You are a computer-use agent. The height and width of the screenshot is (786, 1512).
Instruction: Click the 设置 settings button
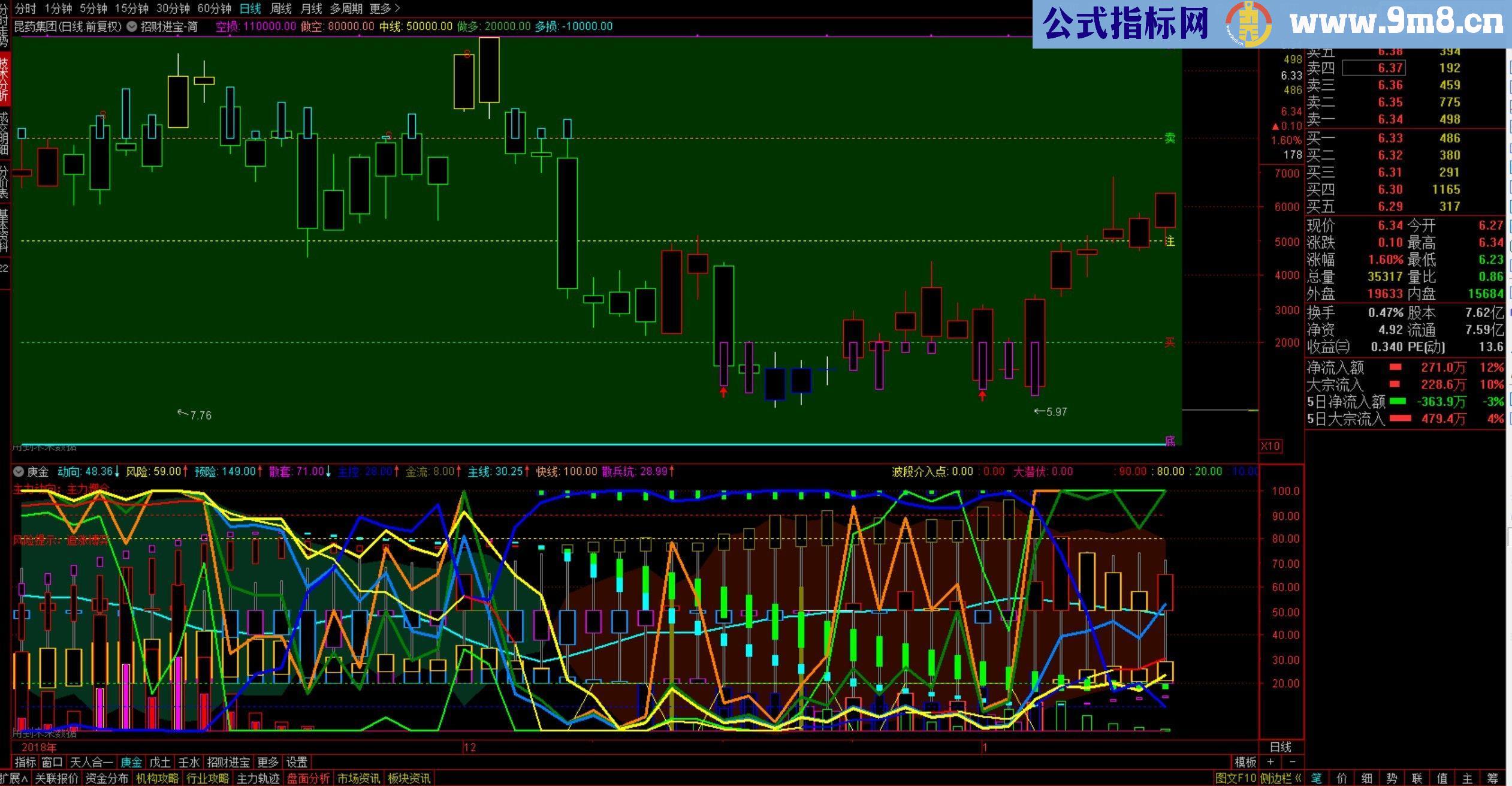297,762
